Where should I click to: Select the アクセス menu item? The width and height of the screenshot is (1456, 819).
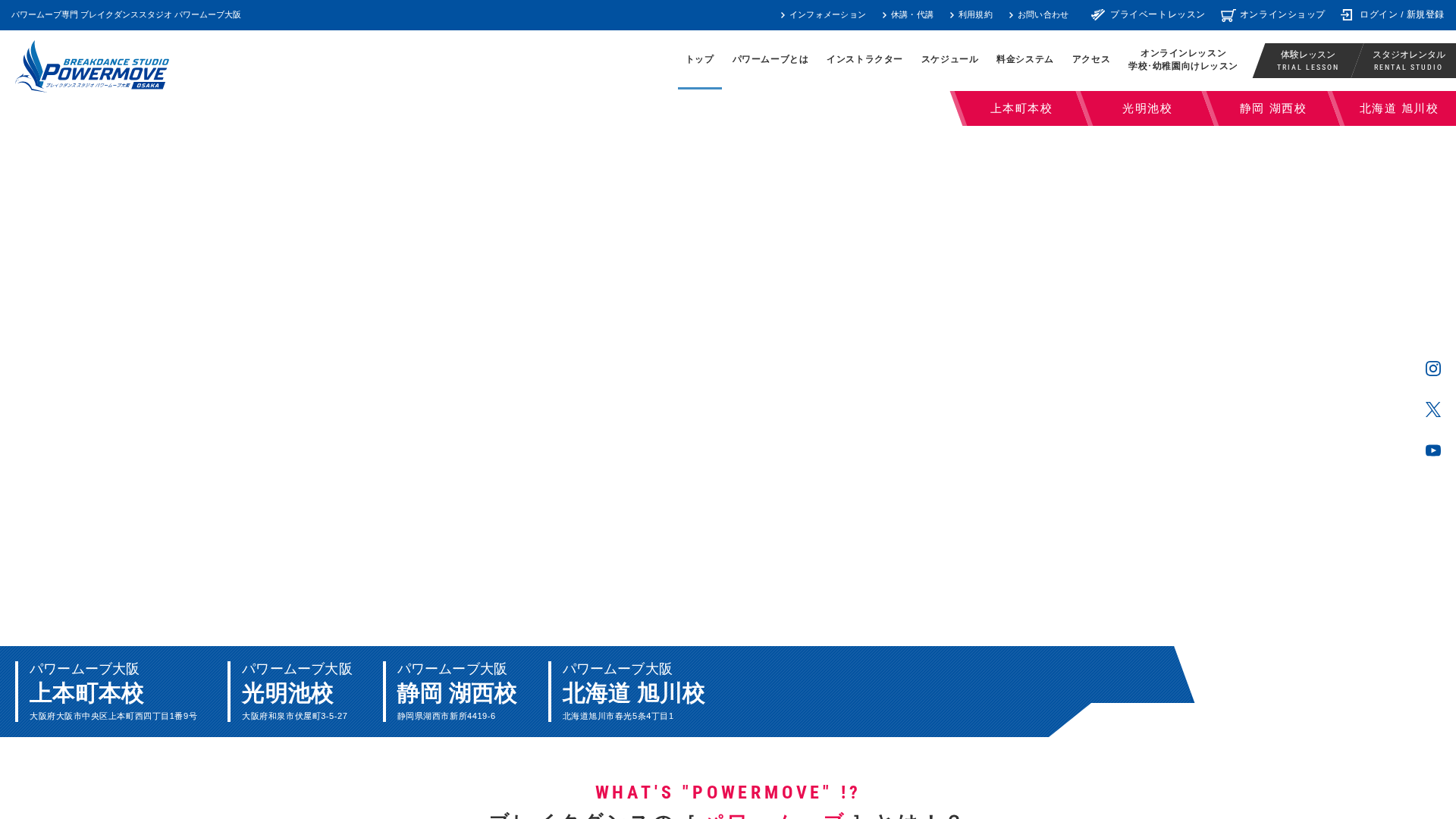(1091, 60)
